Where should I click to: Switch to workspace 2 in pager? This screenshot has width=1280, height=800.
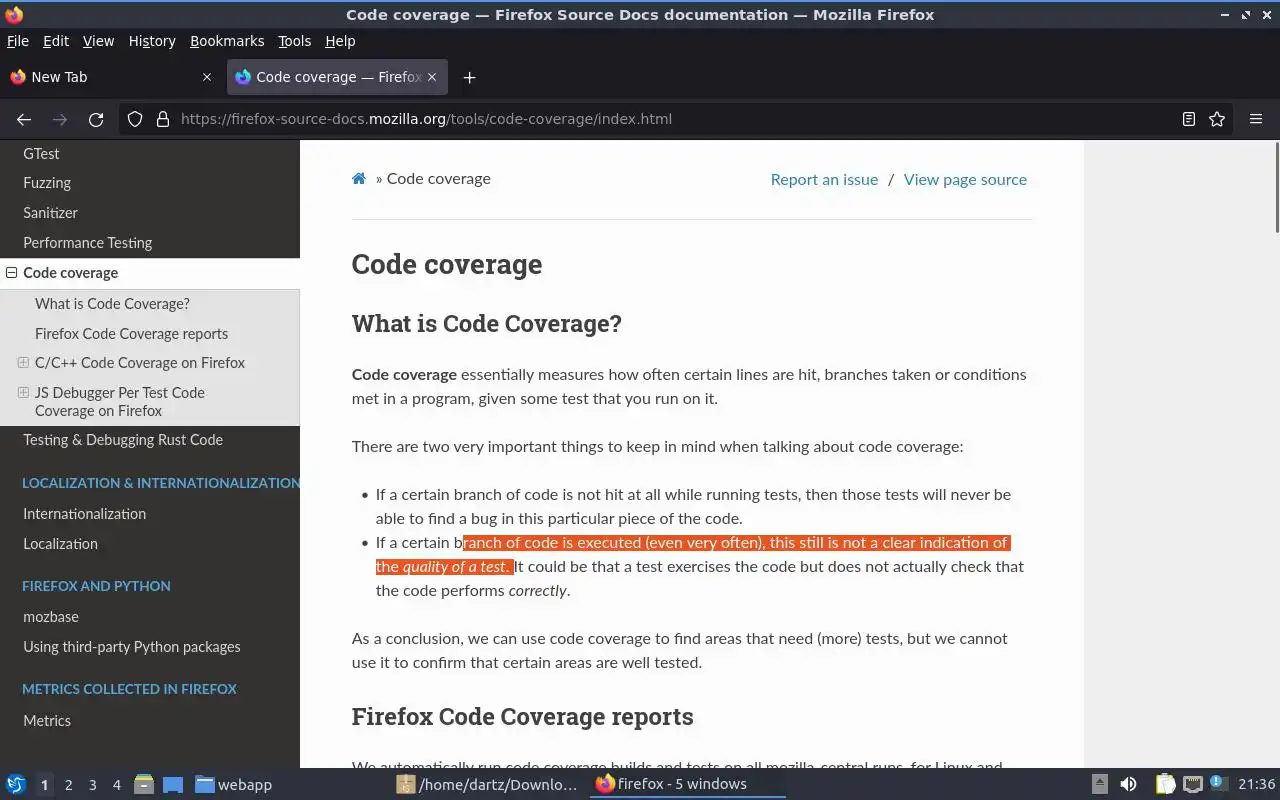click(x=68, y=785)
